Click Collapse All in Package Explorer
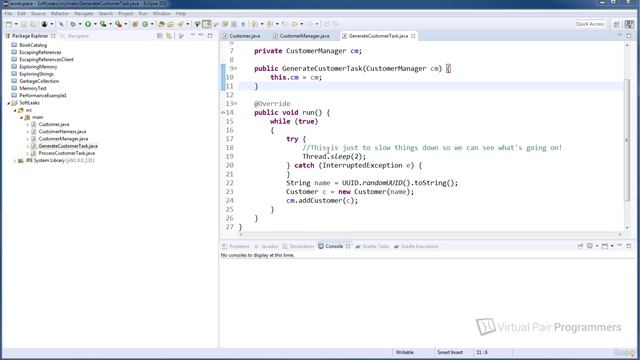640x360 pixels. (160, 36)
